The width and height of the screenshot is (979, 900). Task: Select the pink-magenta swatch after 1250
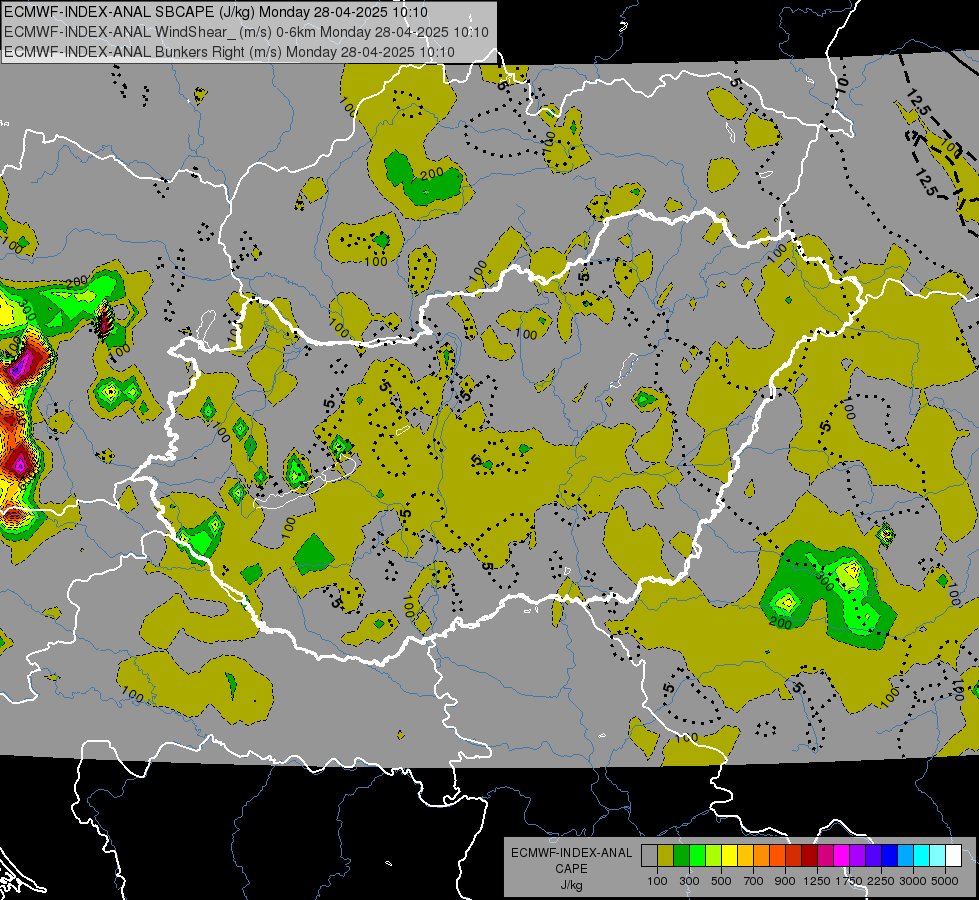coord(826,855)
